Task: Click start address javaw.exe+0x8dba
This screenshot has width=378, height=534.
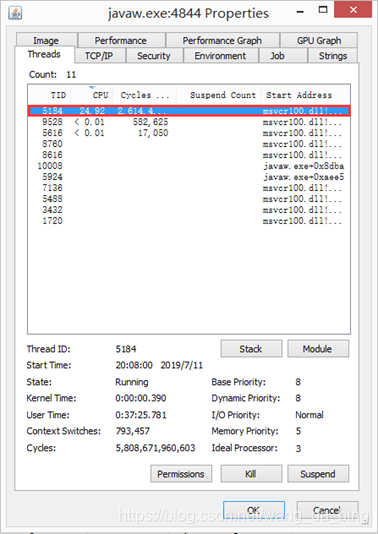Action: pos(303,166)
